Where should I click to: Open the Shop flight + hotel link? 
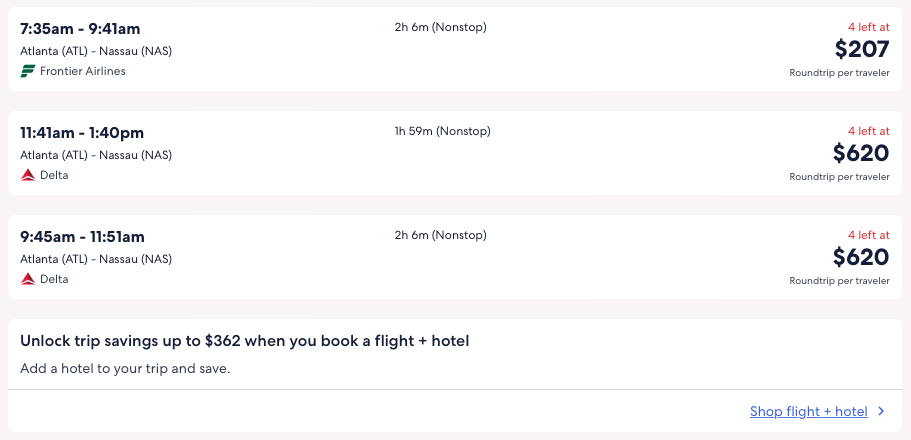point(808,411)
